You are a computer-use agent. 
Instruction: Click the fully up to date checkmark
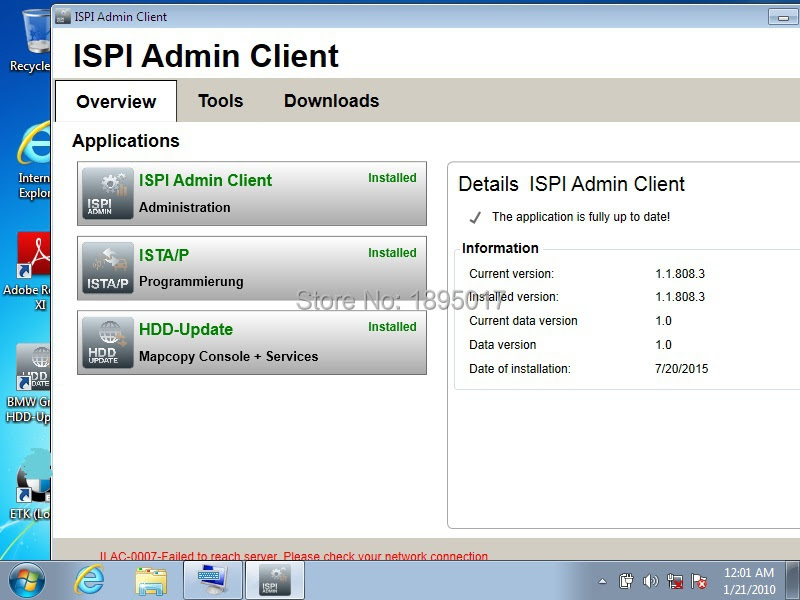coord(475,218)
